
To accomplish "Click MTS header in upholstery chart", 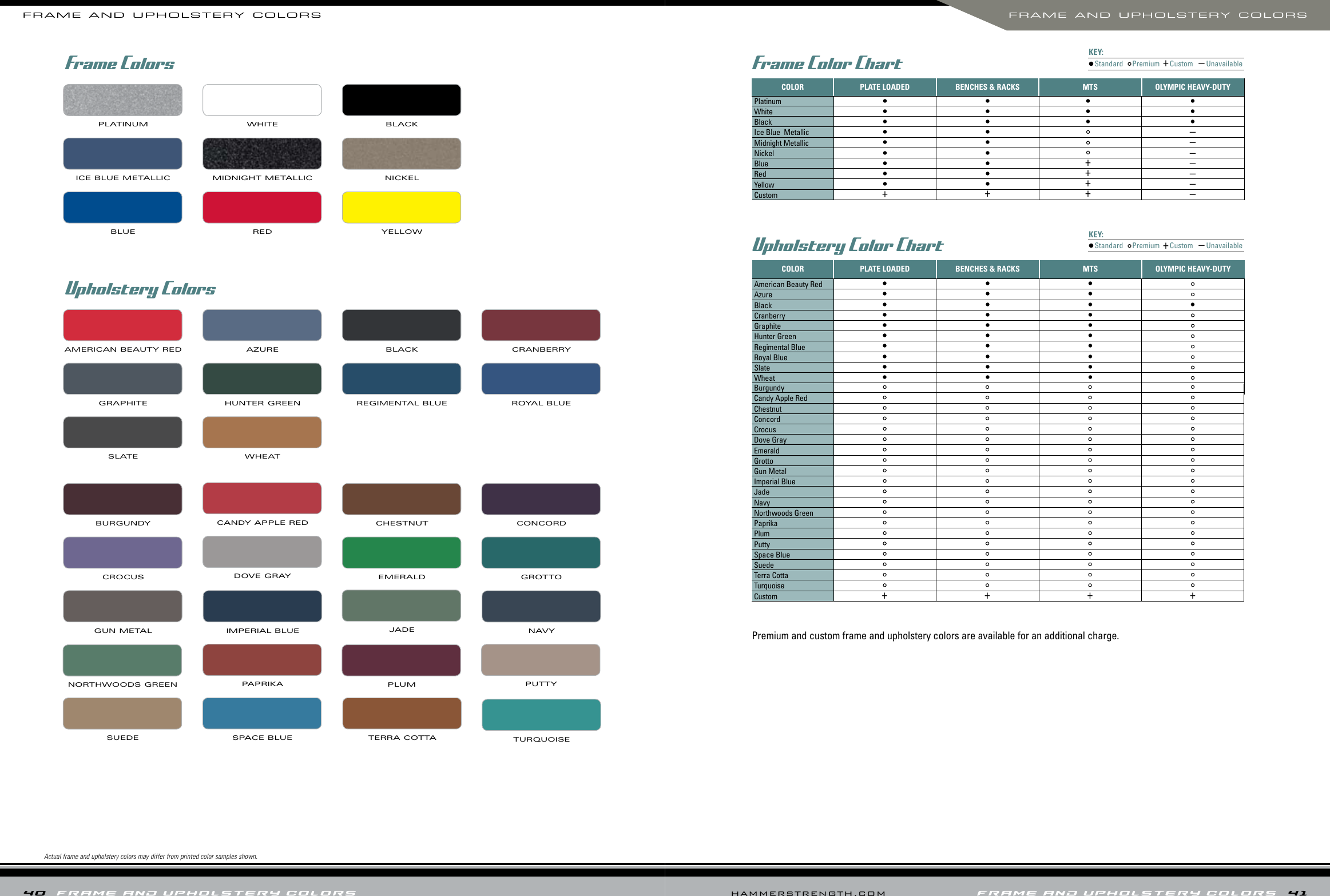I will coord(1090,269).
